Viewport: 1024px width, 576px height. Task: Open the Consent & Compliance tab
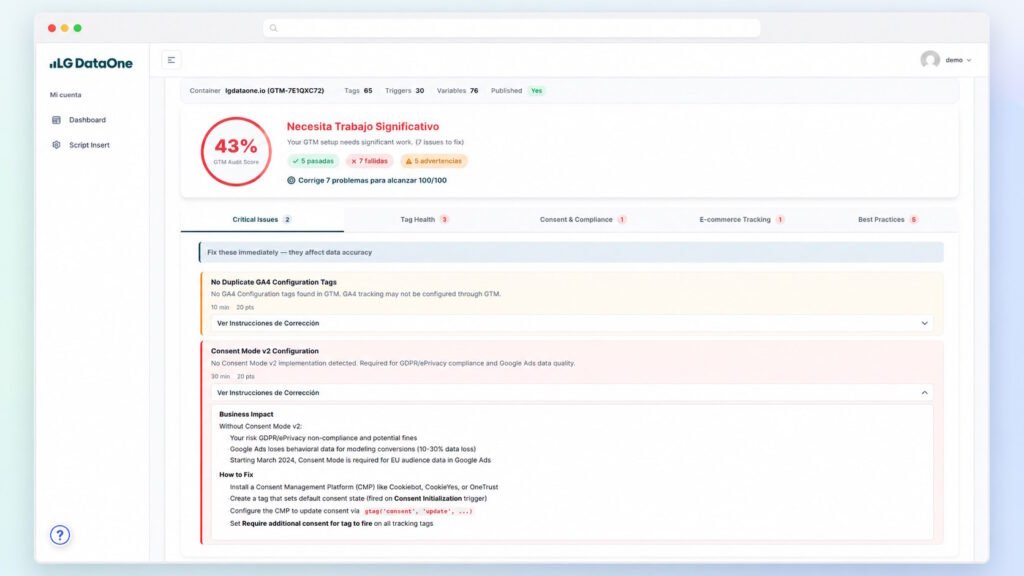(583, 219)
